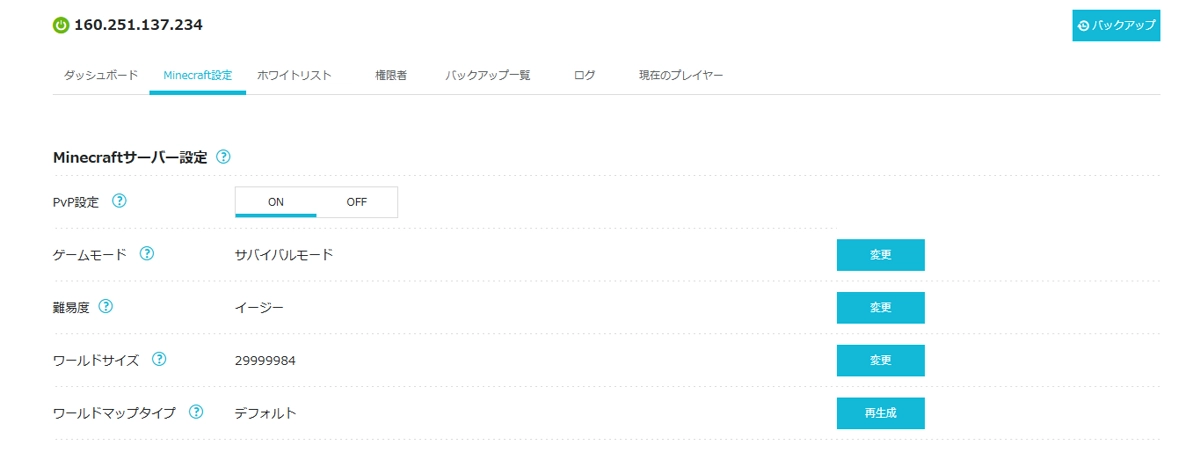
Task: Open the PvP設定 help icon
Action: tap(119, 201)
